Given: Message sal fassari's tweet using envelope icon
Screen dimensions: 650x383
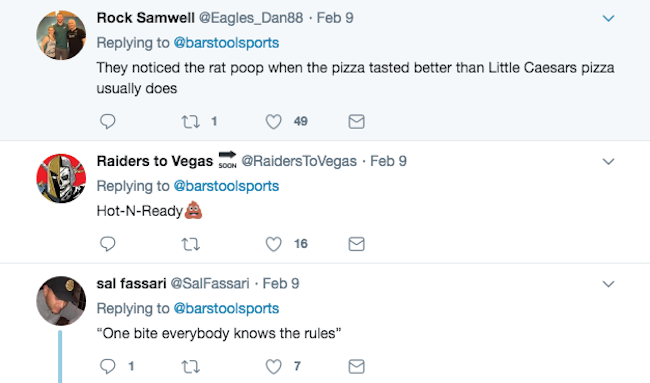Looking at the screenshot, I should pos(357,366).
